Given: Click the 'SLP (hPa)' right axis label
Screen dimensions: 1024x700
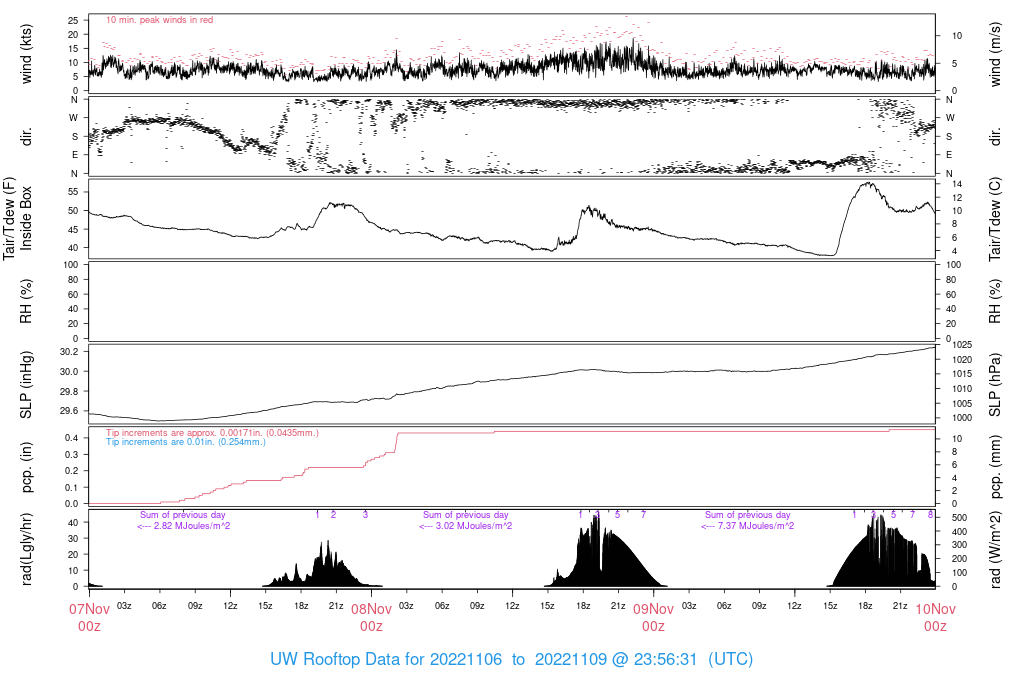Looking at the screenshot, I should click(x=995, y=385).
